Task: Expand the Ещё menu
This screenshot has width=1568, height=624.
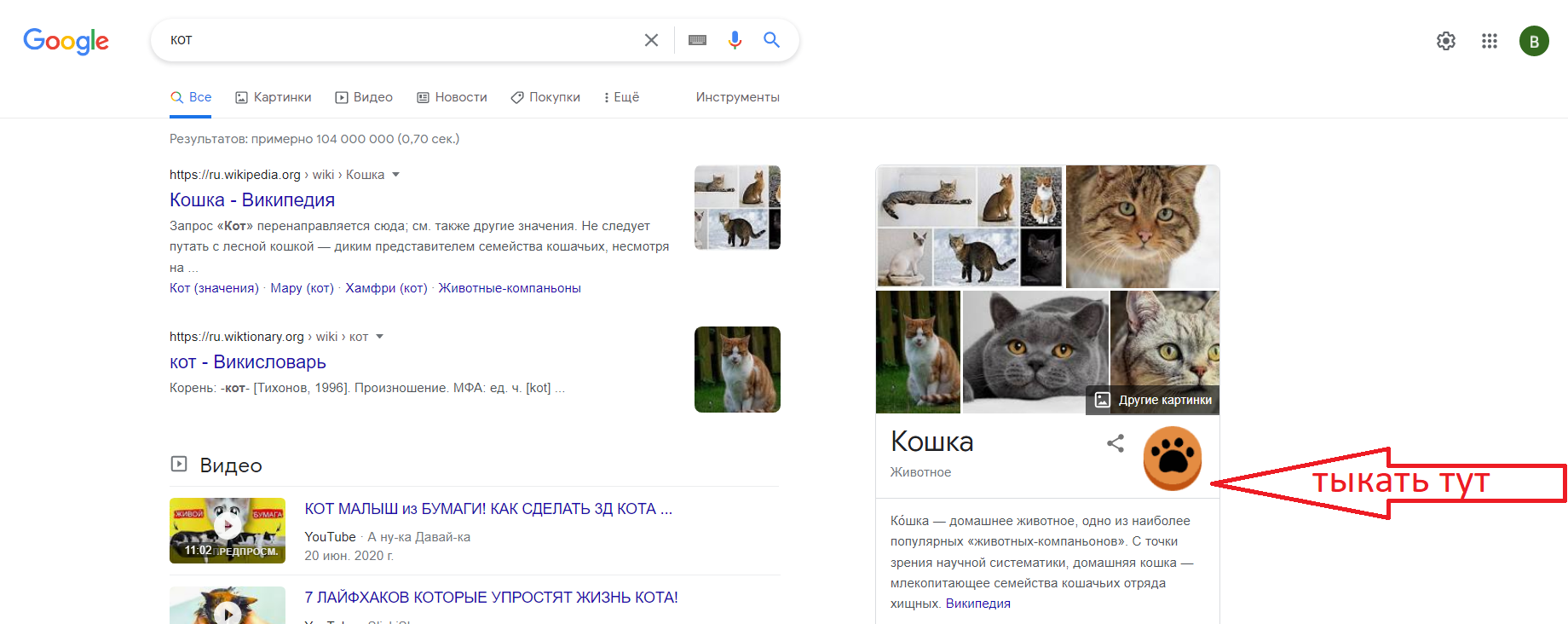Action: point(621,97)
